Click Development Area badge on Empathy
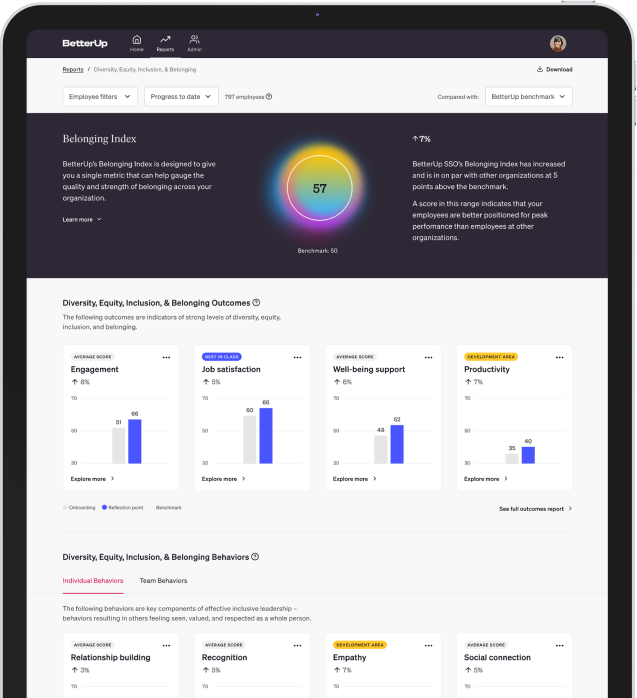Image resolution: width=637 pixels, height=698 pixels. pyautogui.click(x=360, y=645)
